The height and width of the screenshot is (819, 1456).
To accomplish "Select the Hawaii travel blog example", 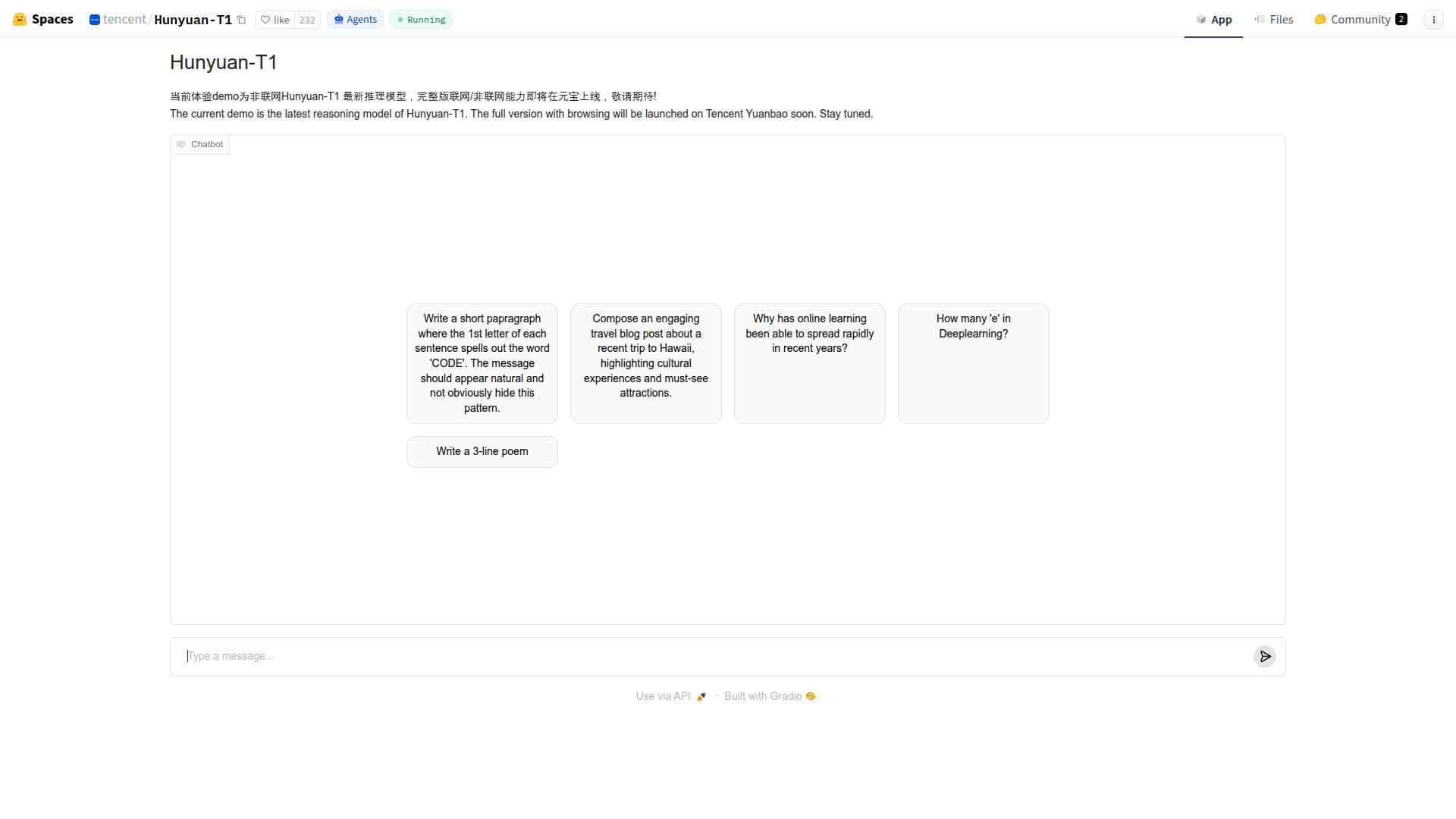I will click(646, 363).
